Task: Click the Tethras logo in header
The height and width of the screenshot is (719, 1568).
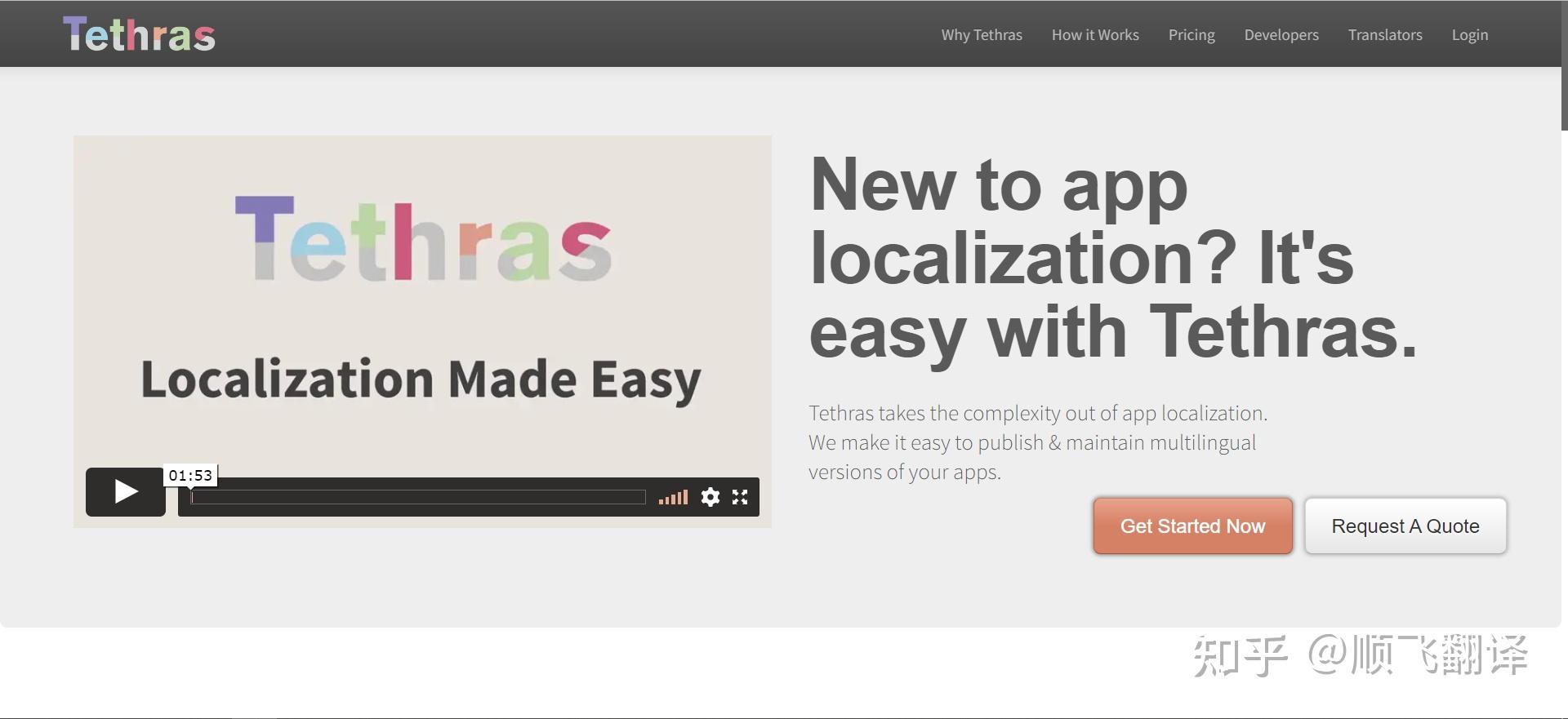Action: [x=139, y=34]
